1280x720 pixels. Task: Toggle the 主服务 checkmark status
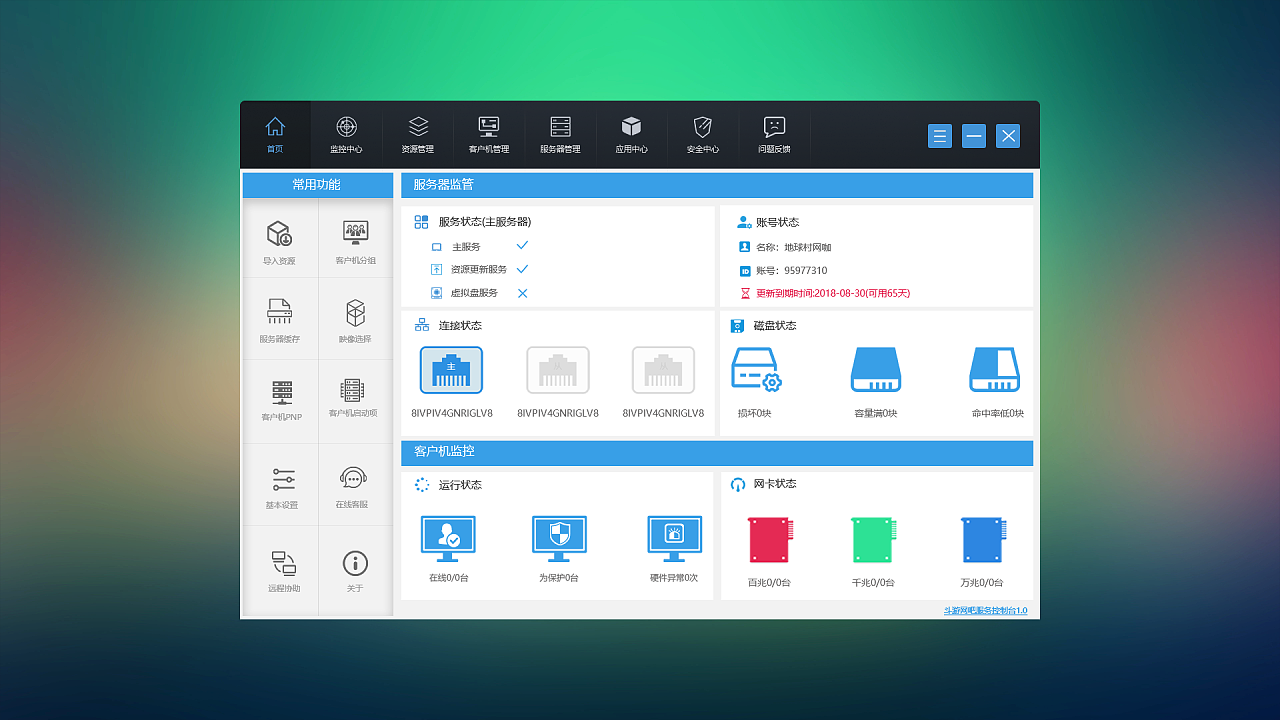522,246
